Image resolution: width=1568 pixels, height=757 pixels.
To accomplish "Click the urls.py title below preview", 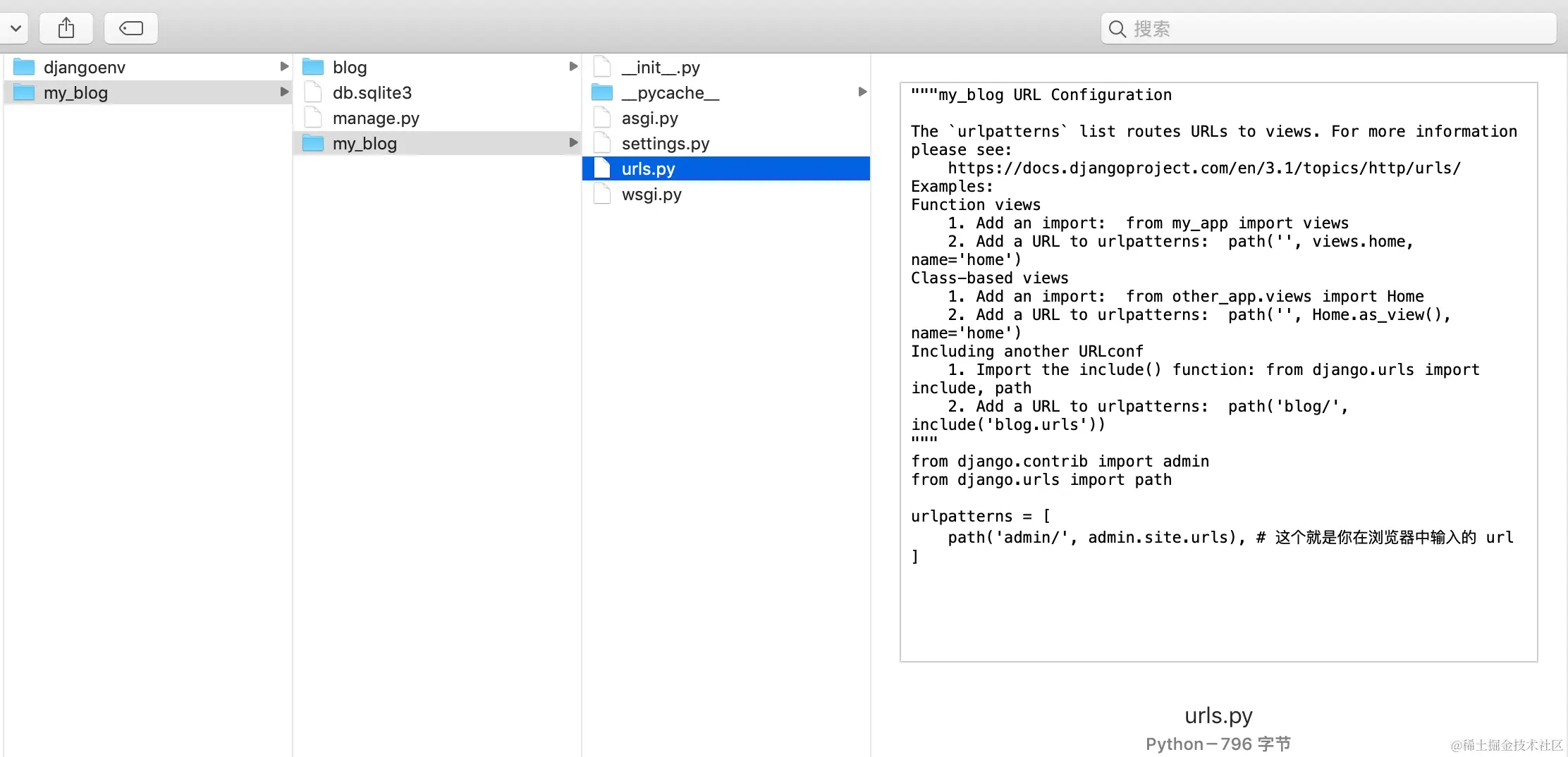I will pyautogui.click(x=1218, y=715).
